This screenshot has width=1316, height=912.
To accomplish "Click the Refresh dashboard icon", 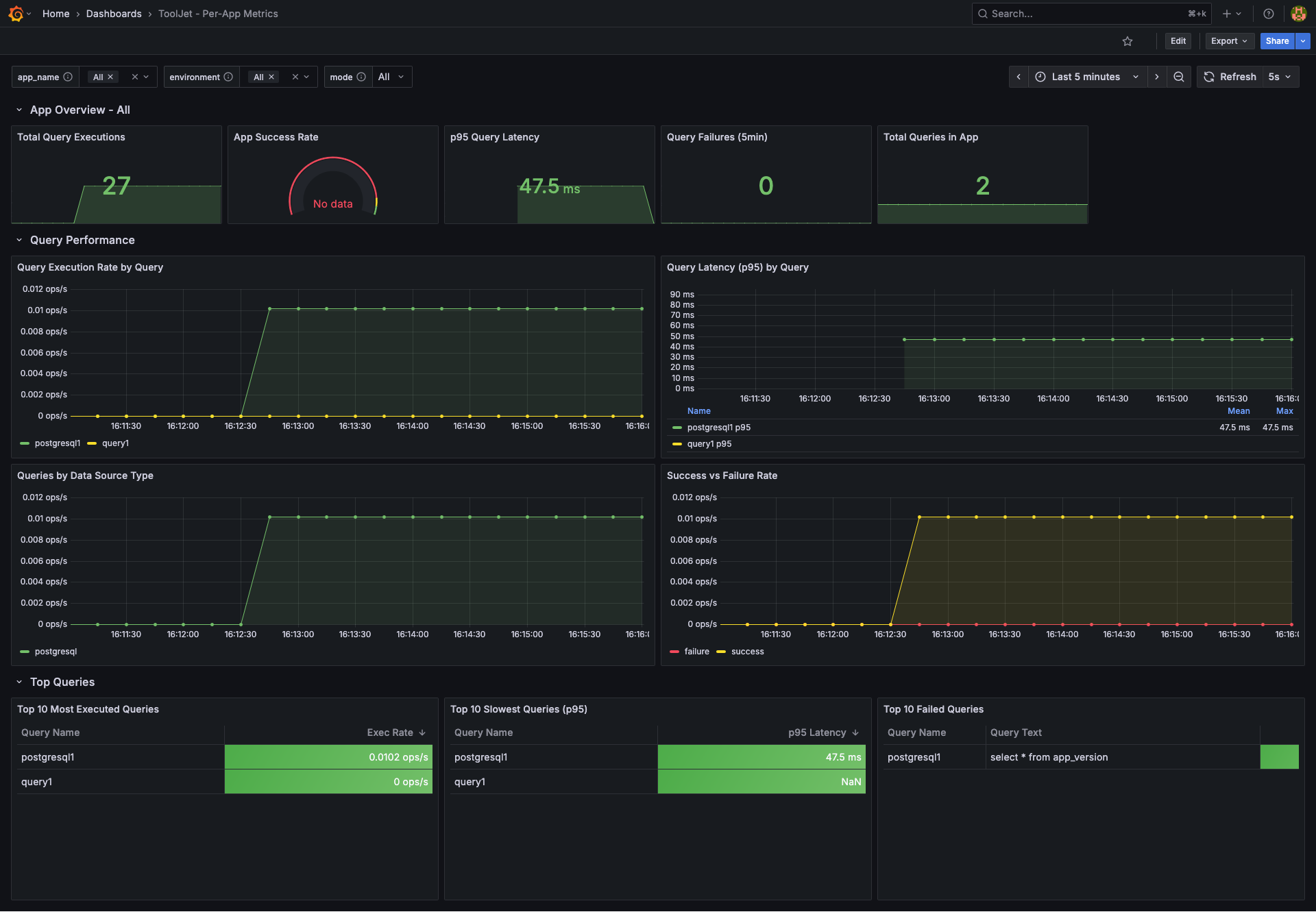I will [x=1209, y=77].
